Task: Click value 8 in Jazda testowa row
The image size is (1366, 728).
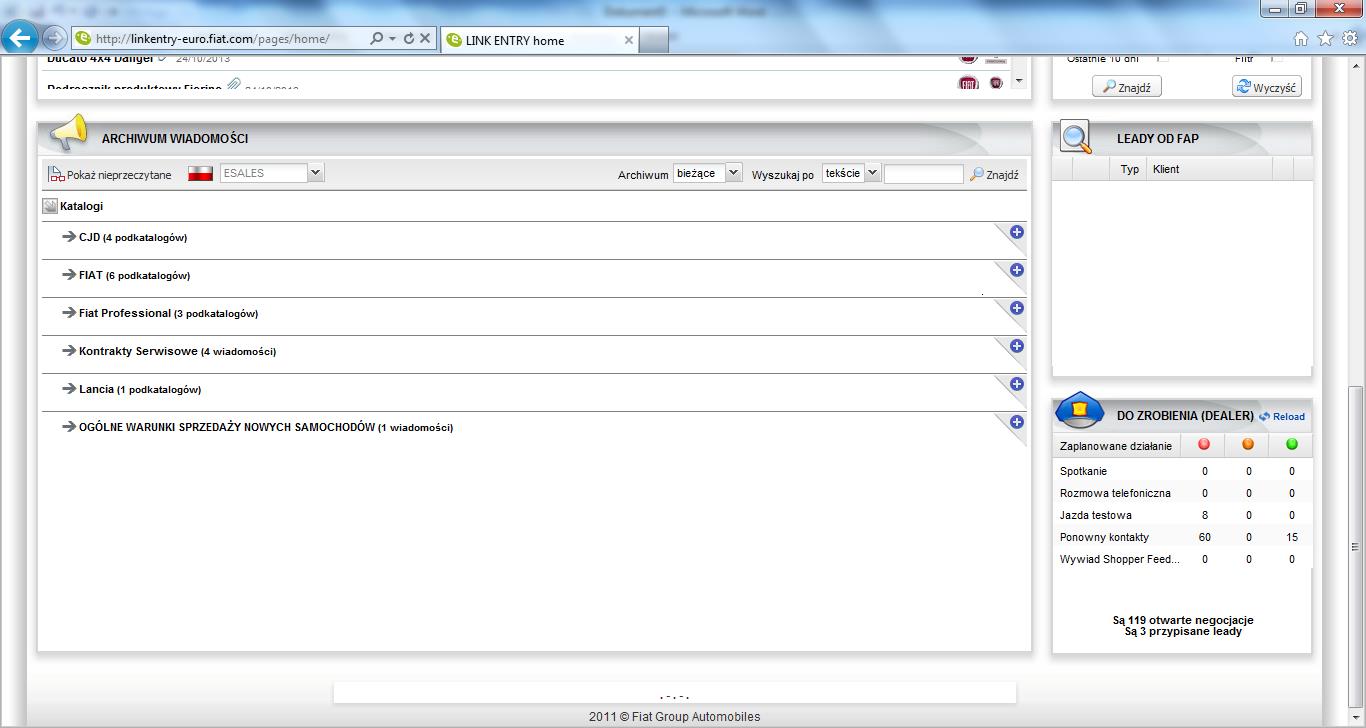Action: tap(1204, 515)
